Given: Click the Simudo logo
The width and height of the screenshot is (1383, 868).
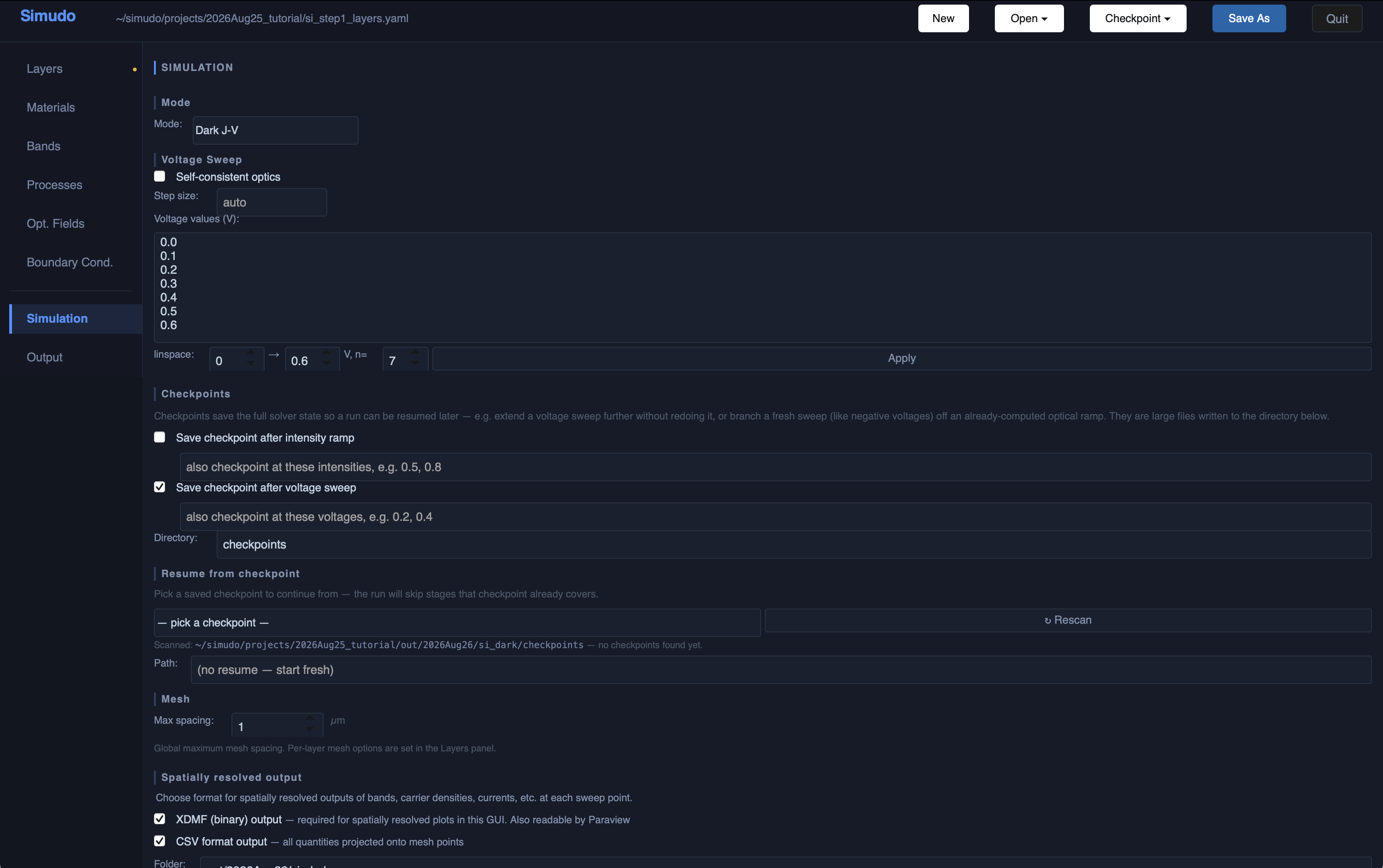Looking at the screenshot, I should pyautogui.click(x=47, y=16).
